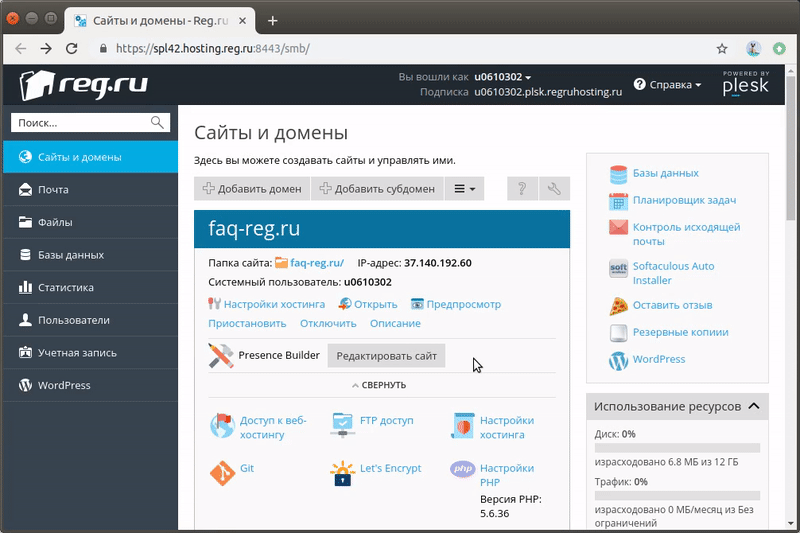Open Учетная запись in sidebar
Image resolution: width=800 pixels, height=533 pixels.
pos(91,353)
